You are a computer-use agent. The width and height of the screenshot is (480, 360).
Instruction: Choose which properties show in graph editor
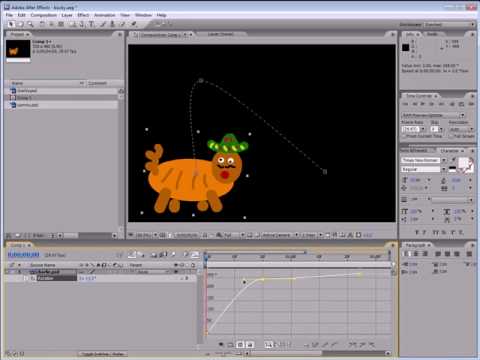[221, 345]
